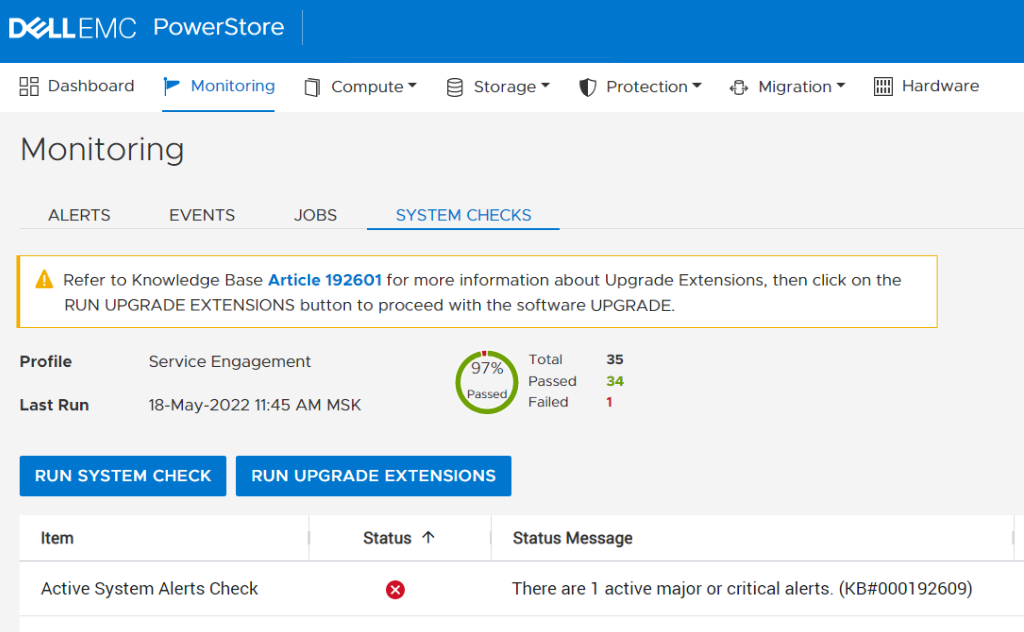Screen dimensions: 1024x632
Task: Expand the Compute dropdown menu
Action: coord(412,86)
